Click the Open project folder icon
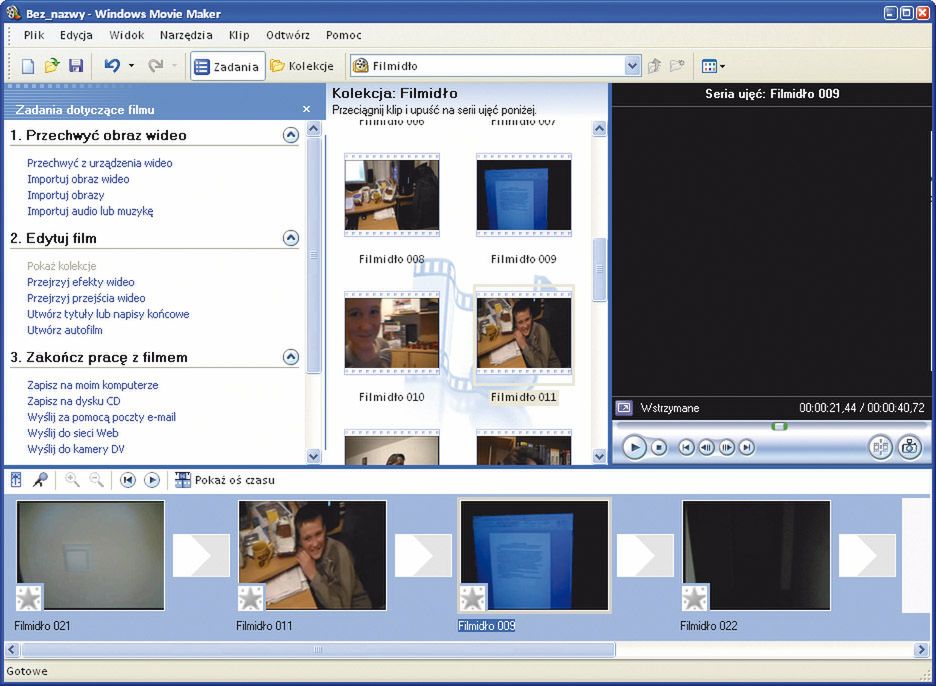The height and width of the screenshot is (686, 936). click(x=52, y=66)
